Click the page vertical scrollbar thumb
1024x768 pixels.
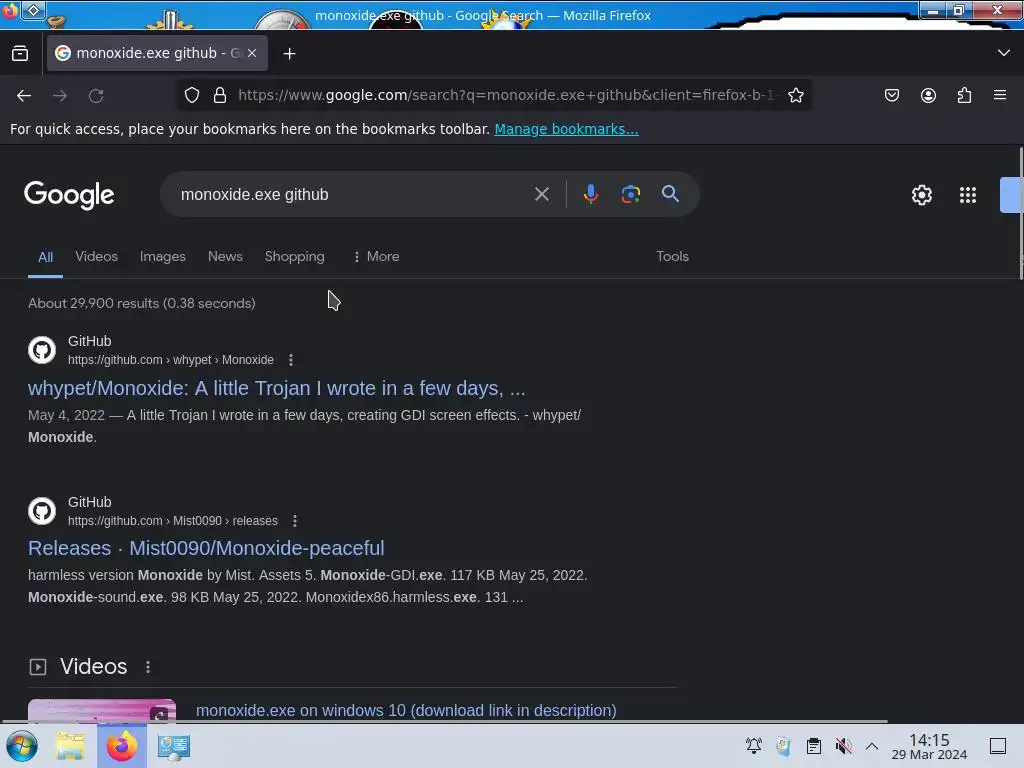point(1021,214)
